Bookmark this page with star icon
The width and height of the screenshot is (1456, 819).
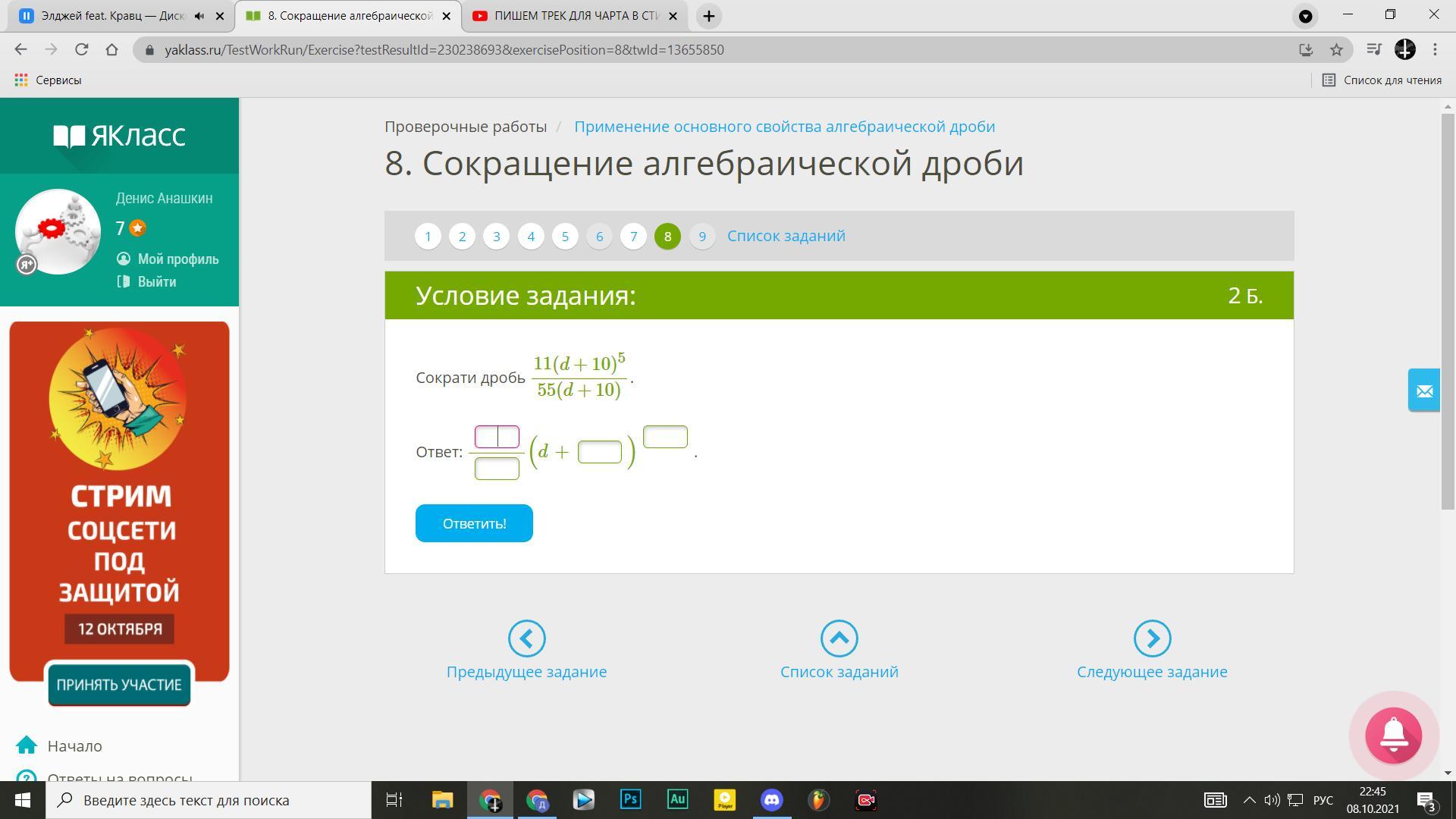tap(1336, 50)
